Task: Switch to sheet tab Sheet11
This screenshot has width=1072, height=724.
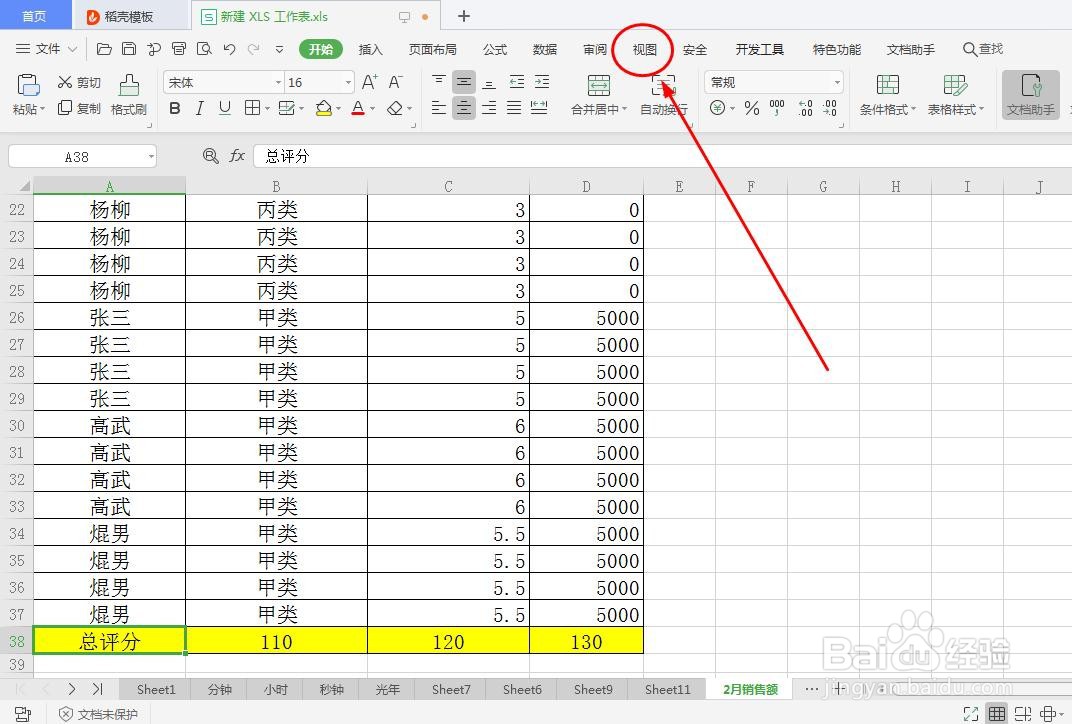Action: [667, 689]
